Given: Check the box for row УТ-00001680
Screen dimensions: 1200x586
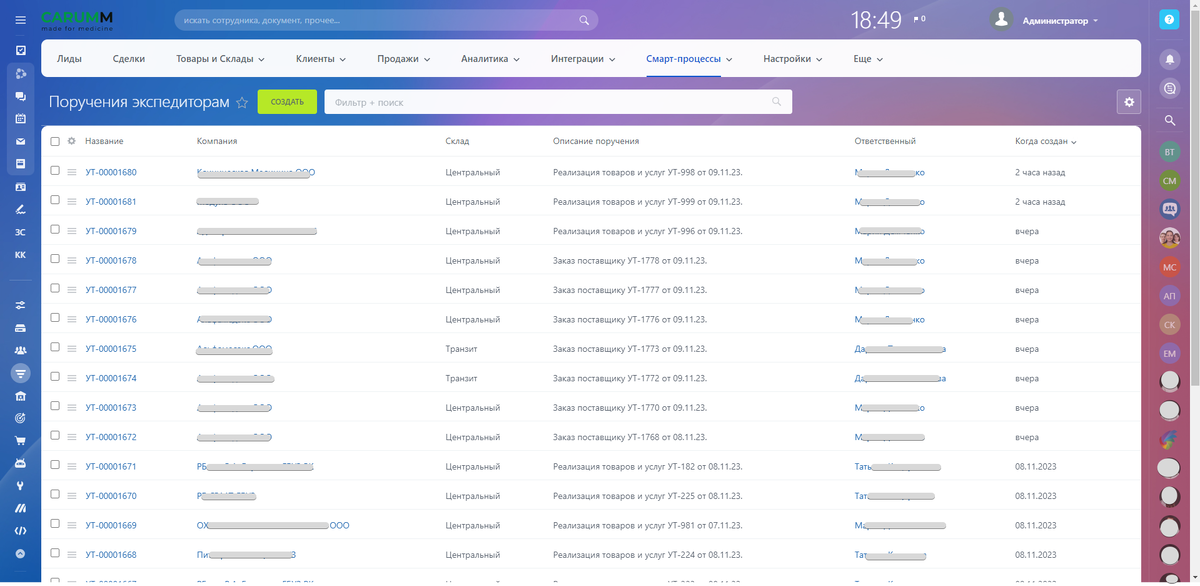Looking at the screenshot, I should point(55,171).
